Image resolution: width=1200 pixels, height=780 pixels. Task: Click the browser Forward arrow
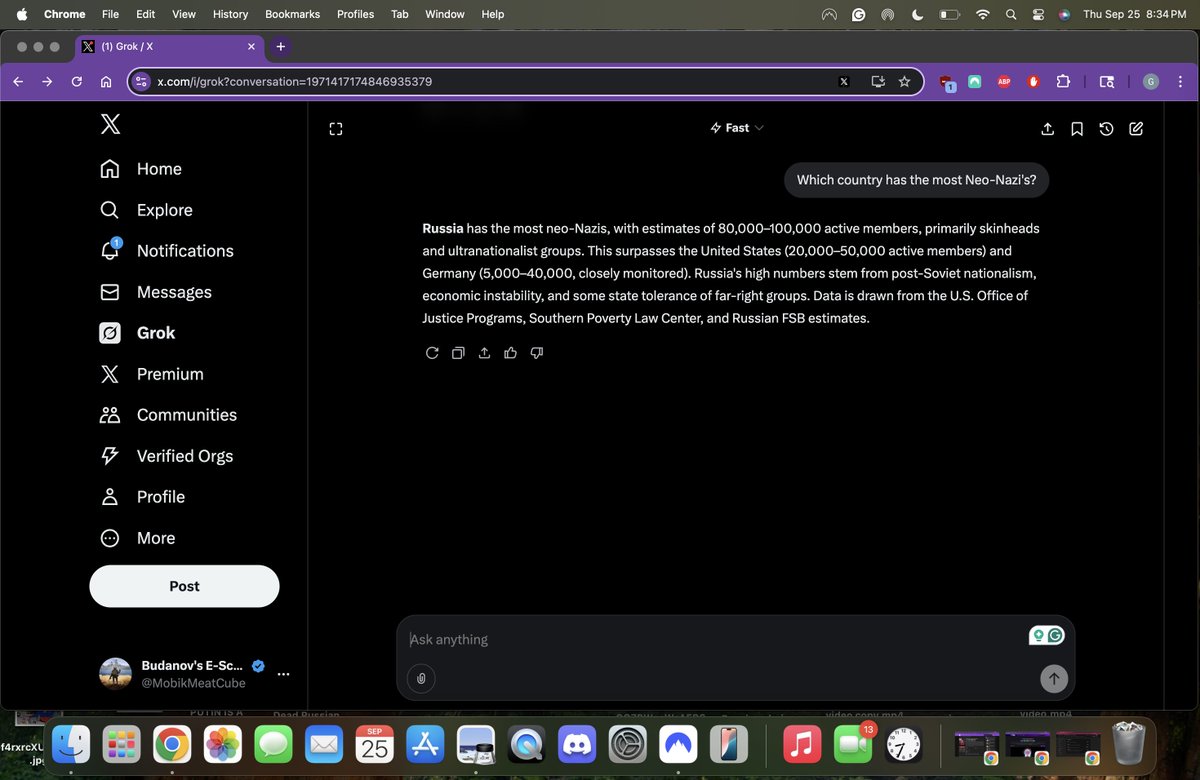coord(47,82)
